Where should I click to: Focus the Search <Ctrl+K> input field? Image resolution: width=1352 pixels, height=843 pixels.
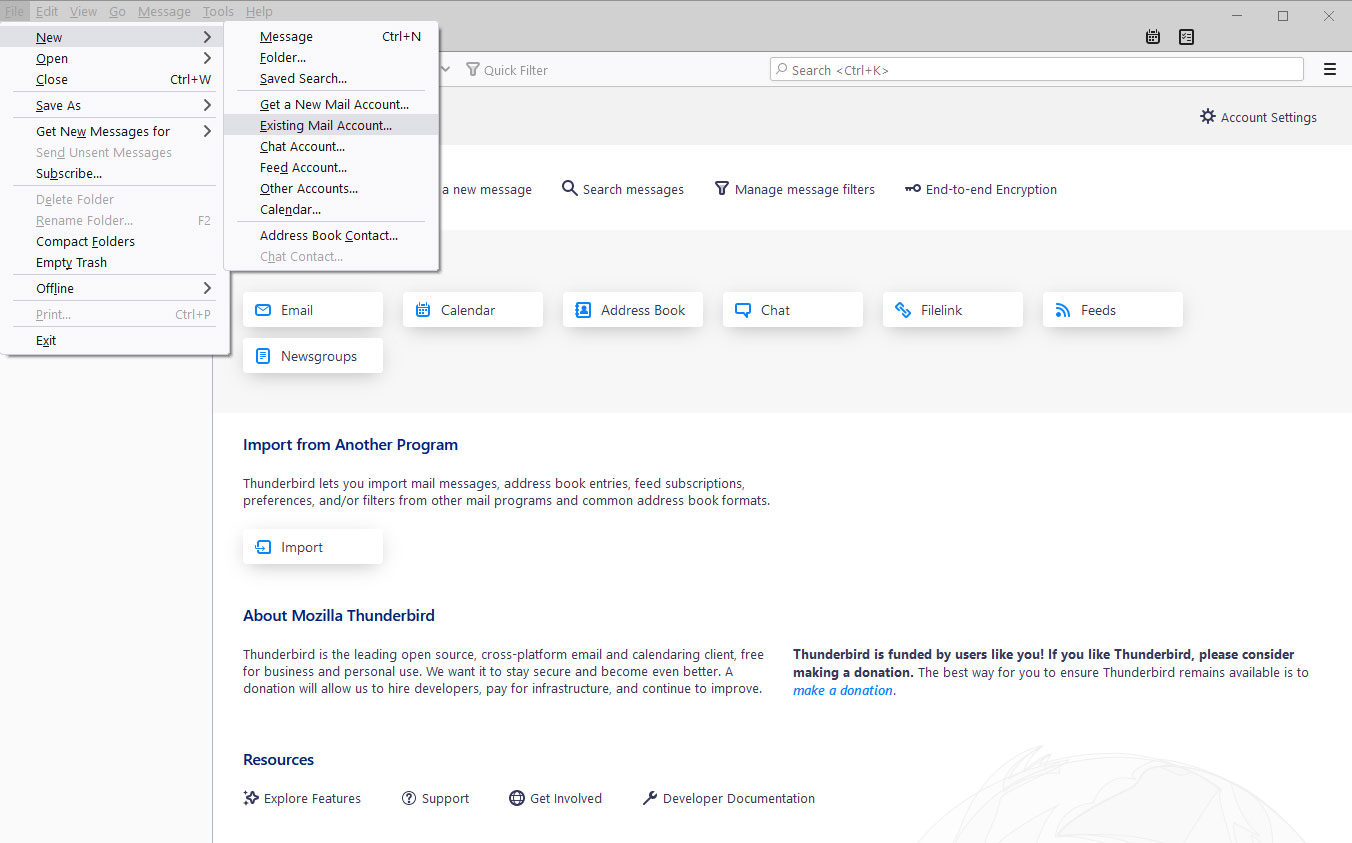click(1037, 69)
